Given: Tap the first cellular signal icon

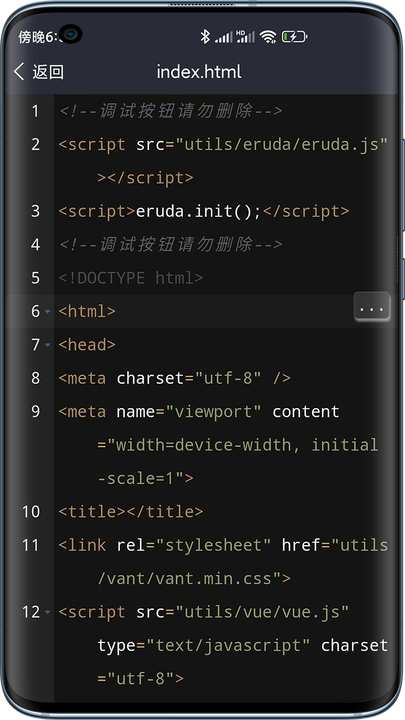Looking at the screenshot, I should tap(224, 37).
